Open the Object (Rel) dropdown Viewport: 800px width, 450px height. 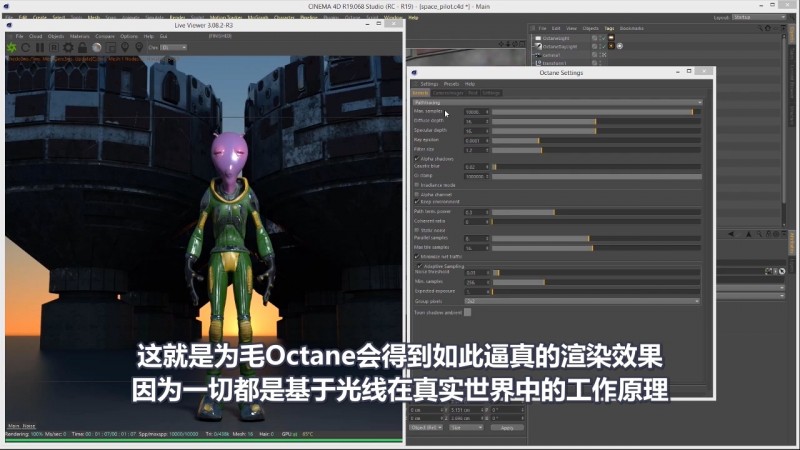pyautogui.click(x=426, y=428)
